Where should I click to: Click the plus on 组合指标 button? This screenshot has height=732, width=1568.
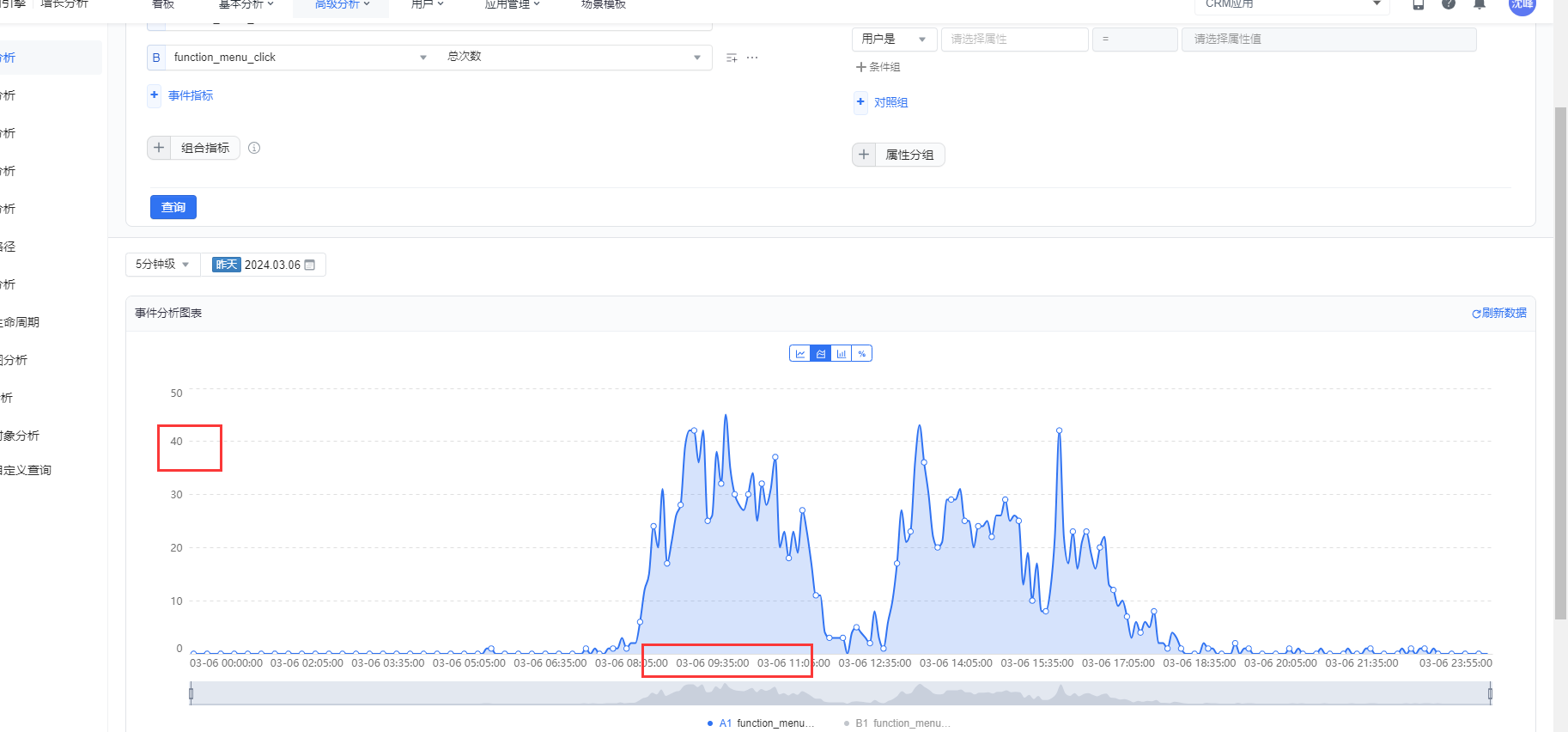point(159,148)
